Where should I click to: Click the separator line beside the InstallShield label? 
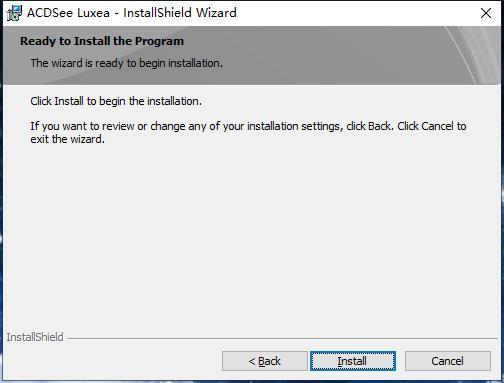(282, 339)
